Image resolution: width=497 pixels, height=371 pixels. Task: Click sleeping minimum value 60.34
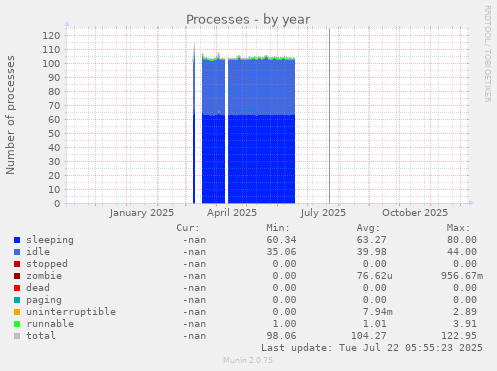tap(281, 240)
